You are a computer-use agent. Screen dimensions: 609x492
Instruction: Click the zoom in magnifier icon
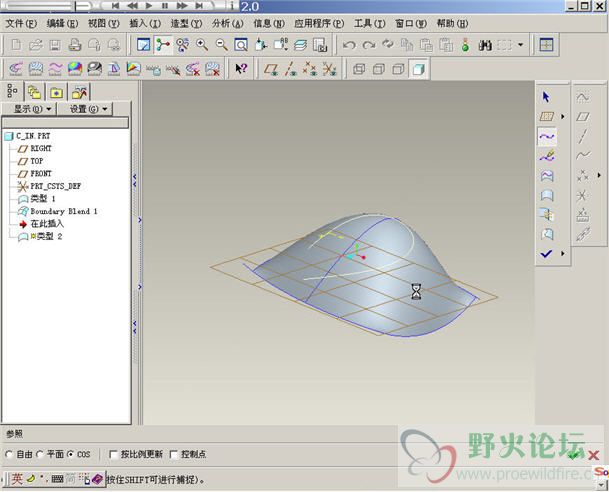(202, 45)
